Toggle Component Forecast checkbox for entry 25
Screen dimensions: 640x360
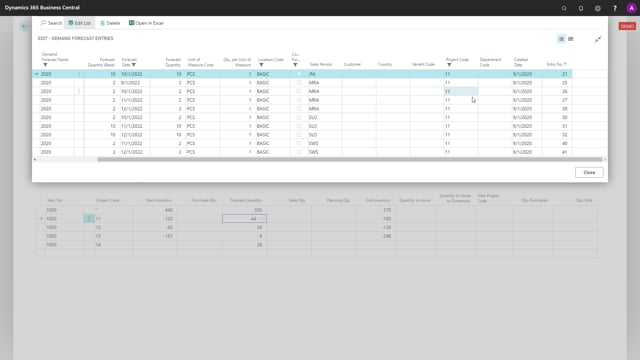pyautogui.click(x=299, y=82)
